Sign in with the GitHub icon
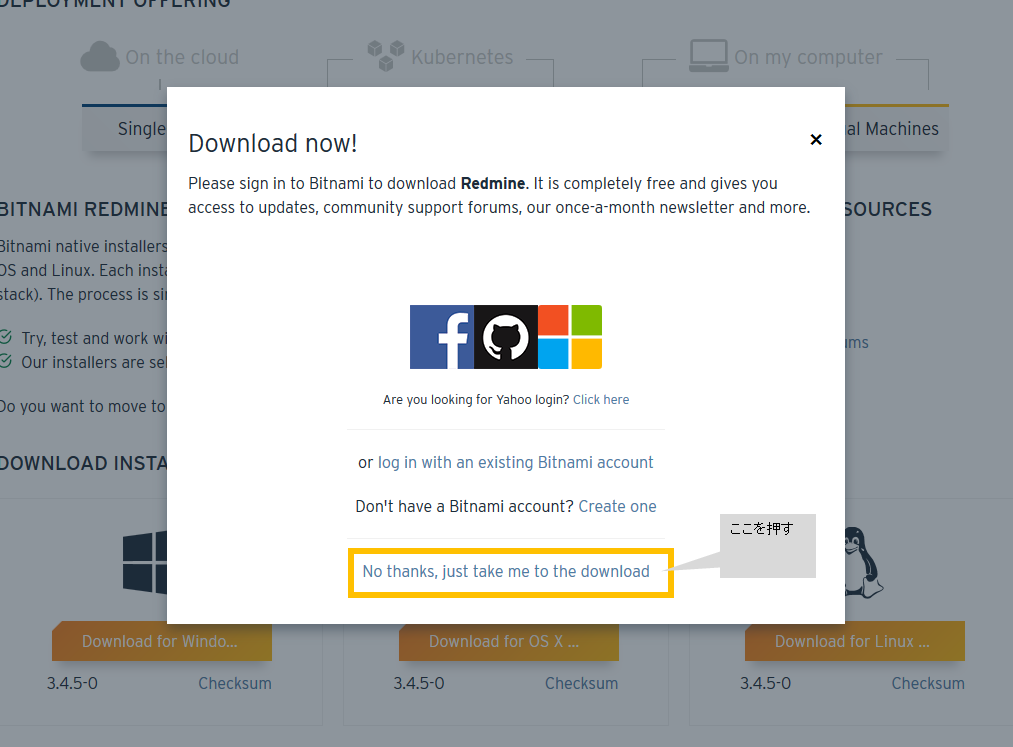The width and height of the screenshot is (1013, 747). [505, 336]
